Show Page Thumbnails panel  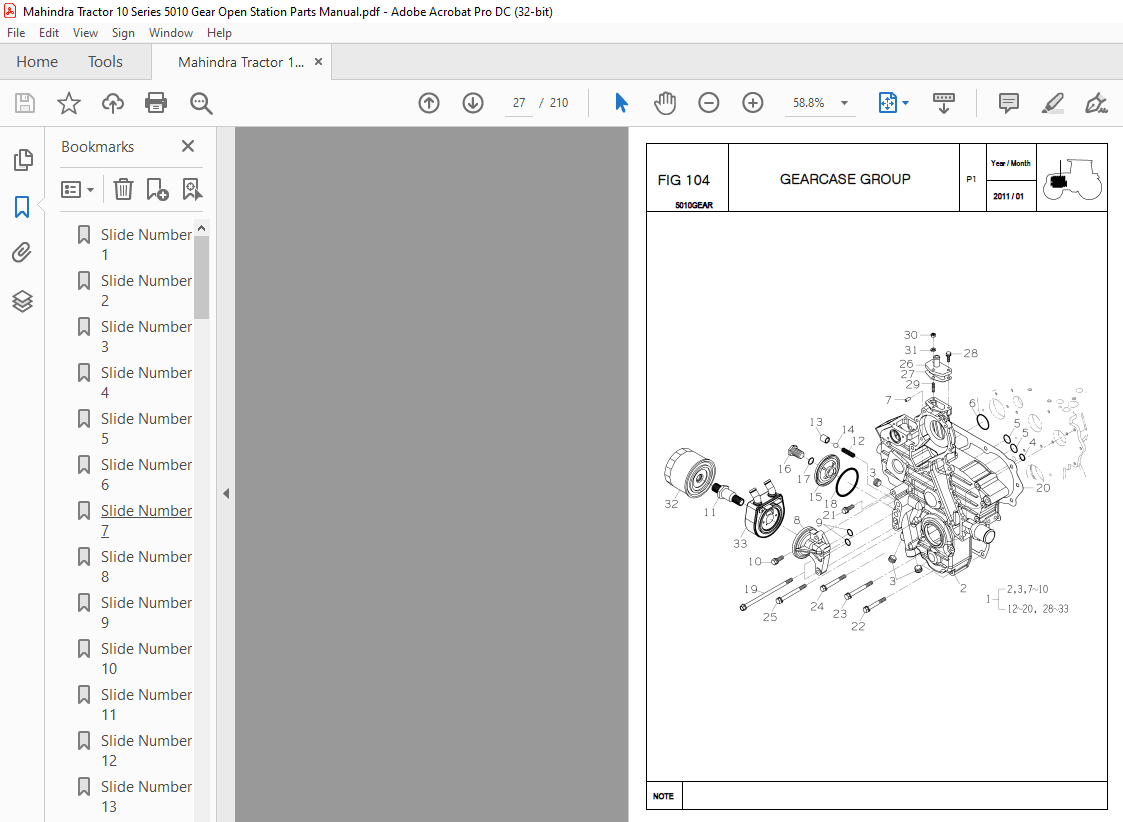(22, 160)
